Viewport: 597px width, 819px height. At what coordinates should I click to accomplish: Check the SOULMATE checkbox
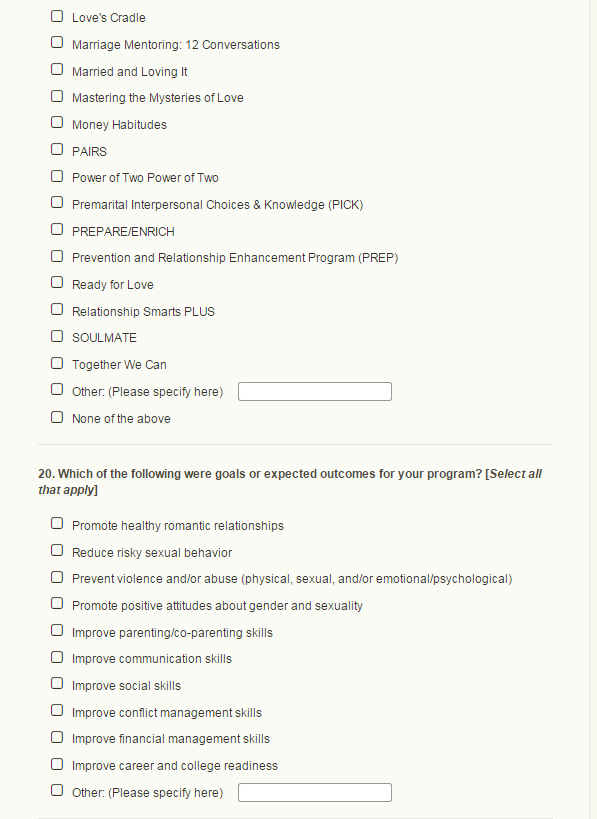57,336
